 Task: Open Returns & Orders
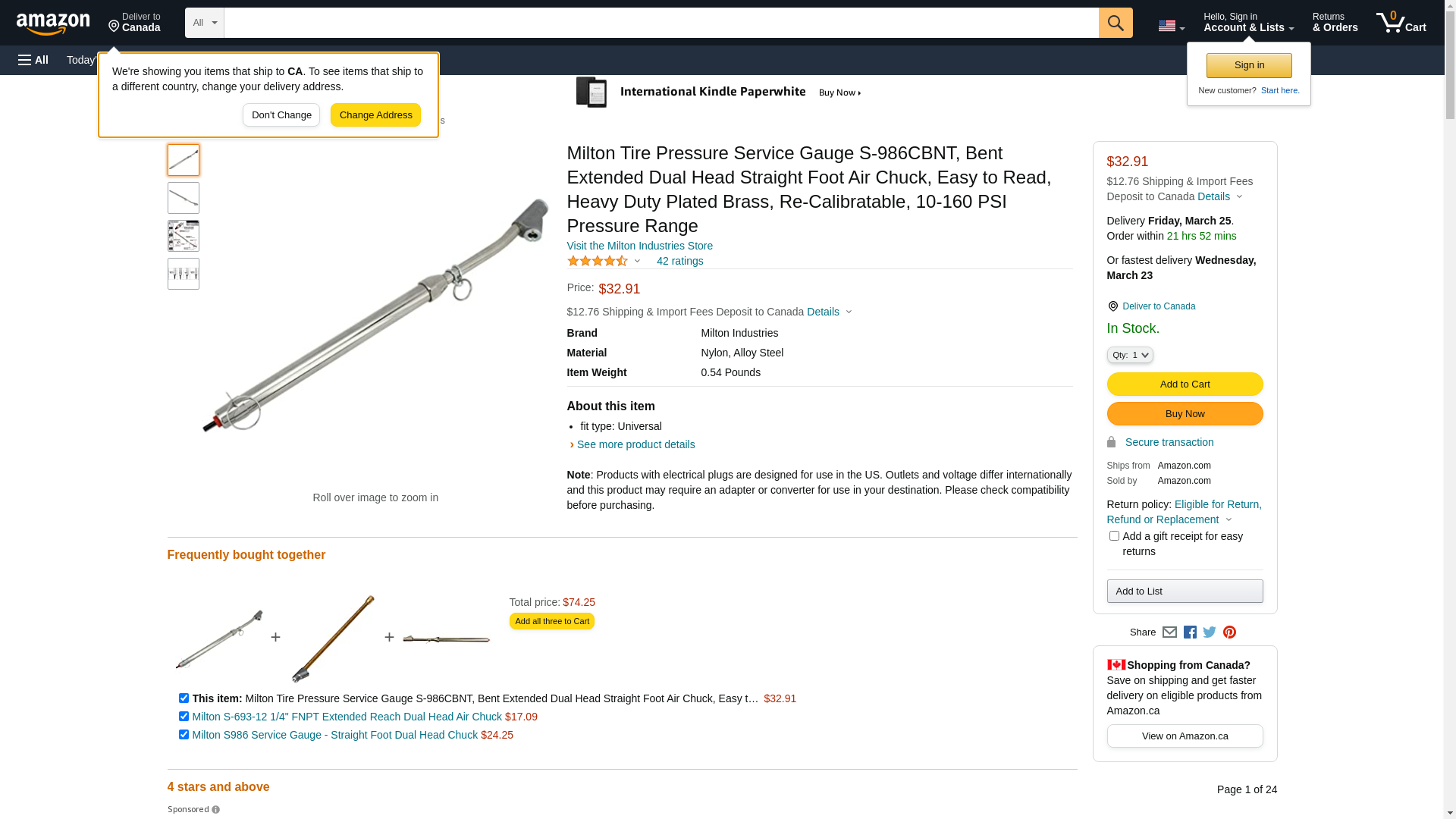click(x=1335, y=23)
